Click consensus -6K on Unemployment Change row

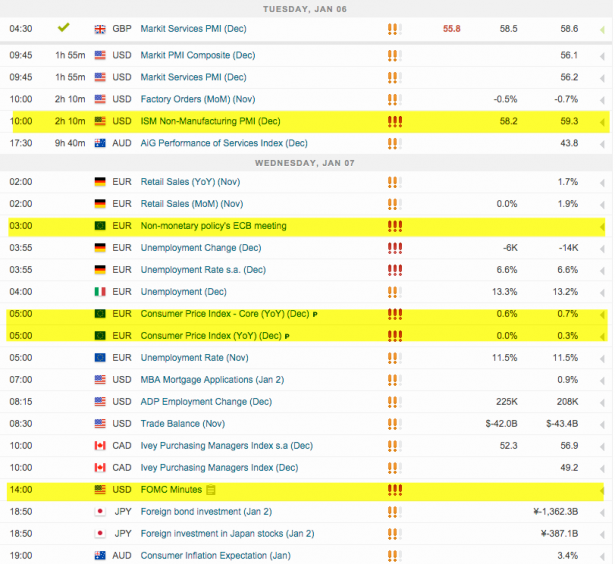510,248
